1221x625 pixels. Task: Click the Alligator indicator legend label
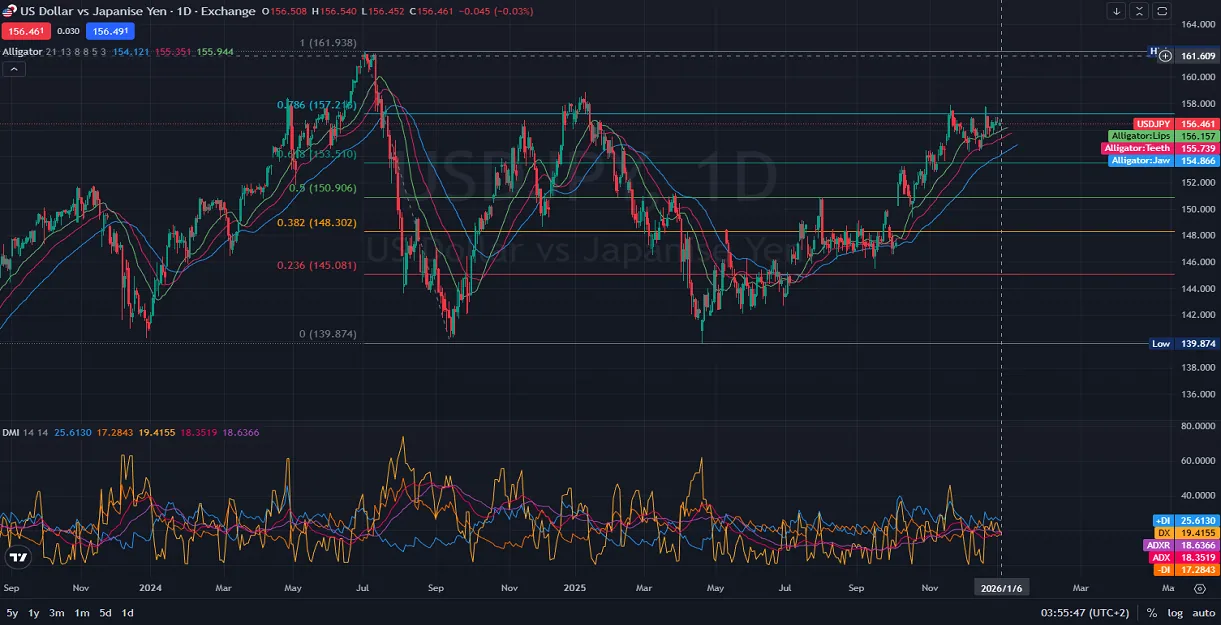click(22, 51)
